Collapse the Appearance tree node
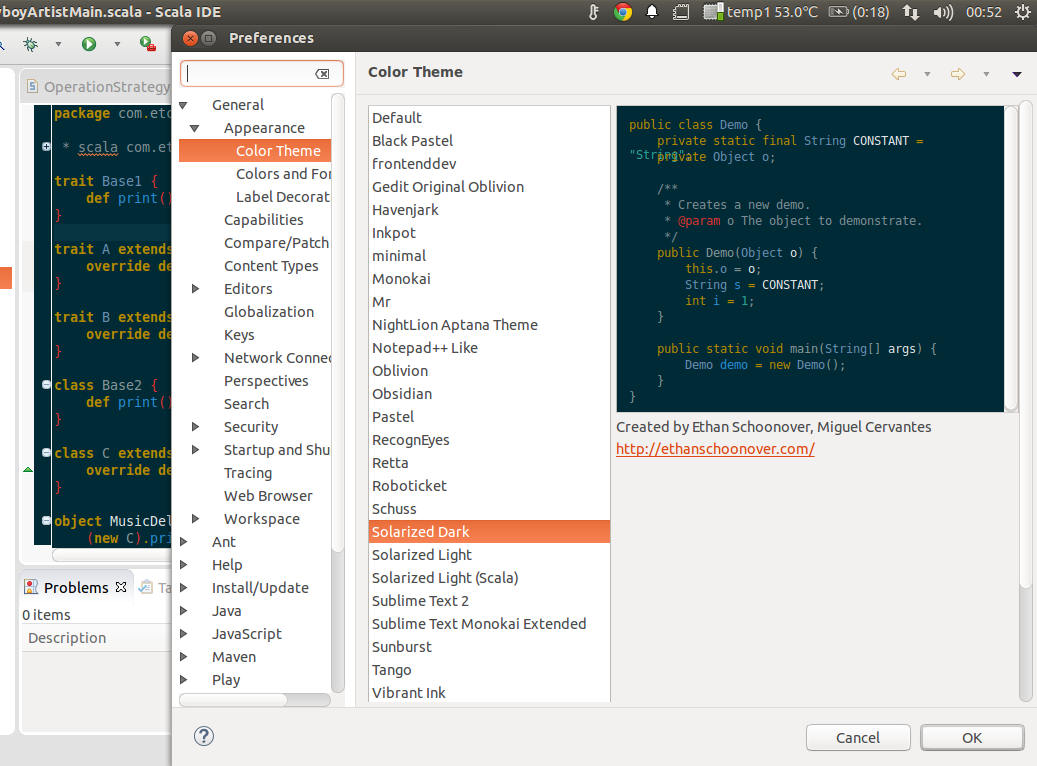1037x766 pixels. click(194, 128)
